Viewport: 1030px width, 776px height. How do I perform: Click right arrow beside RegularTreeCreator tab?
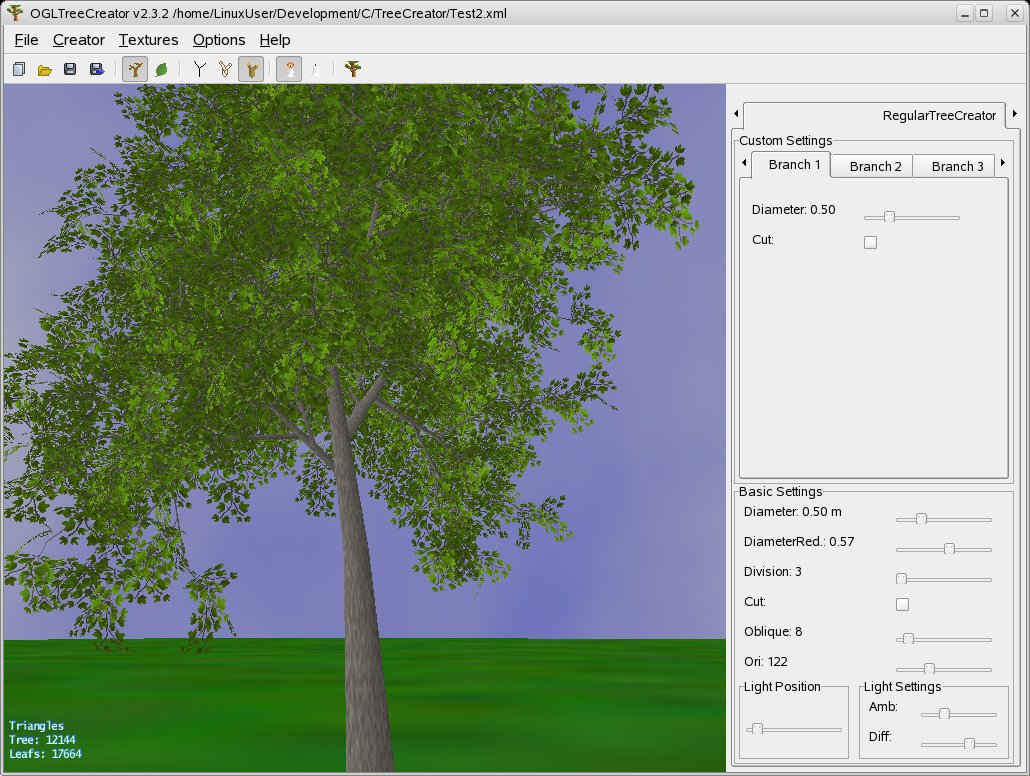tap(1015, 114)
